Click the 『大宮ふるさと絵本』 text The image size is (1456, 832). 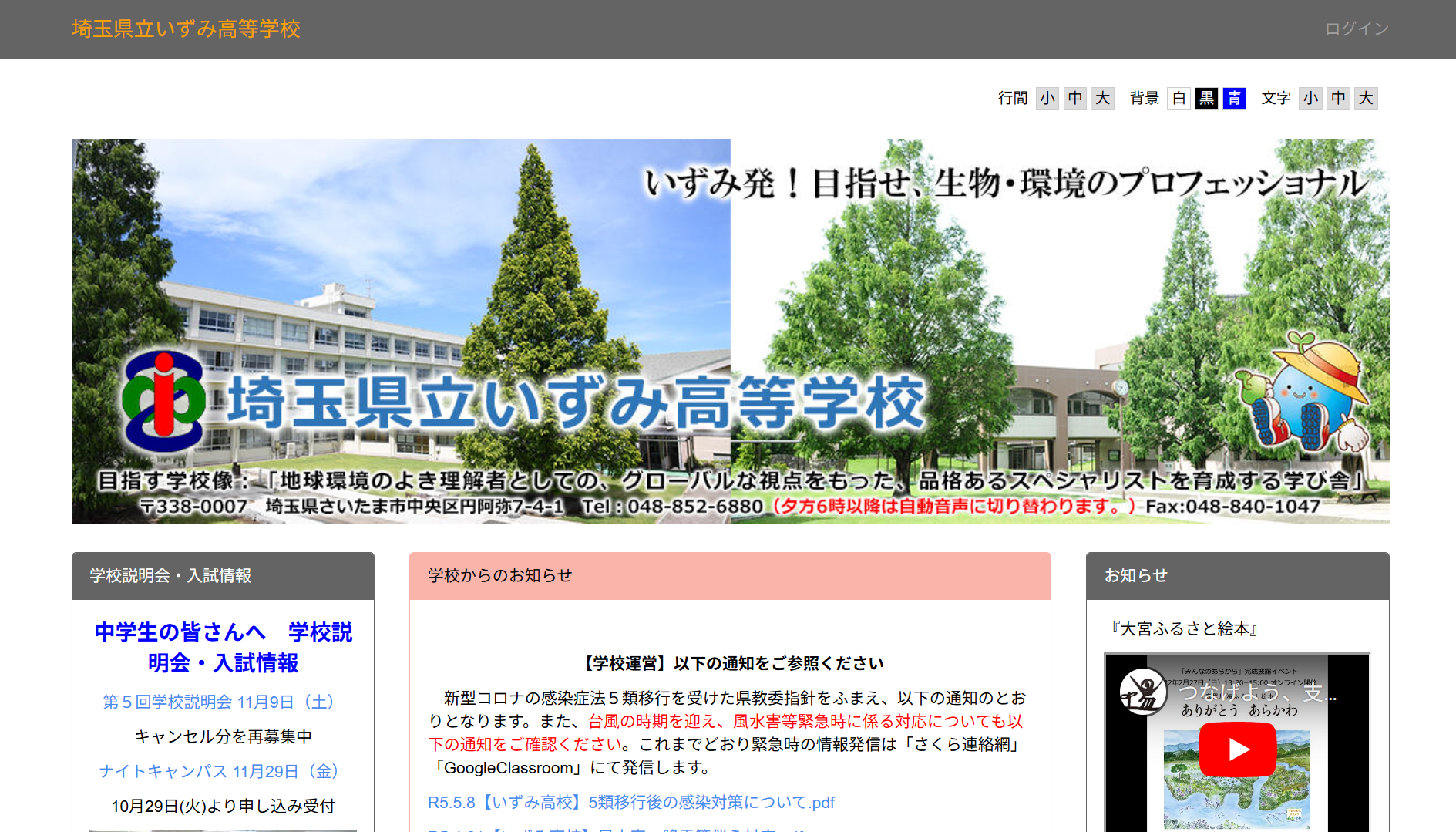click(1184, 628)
